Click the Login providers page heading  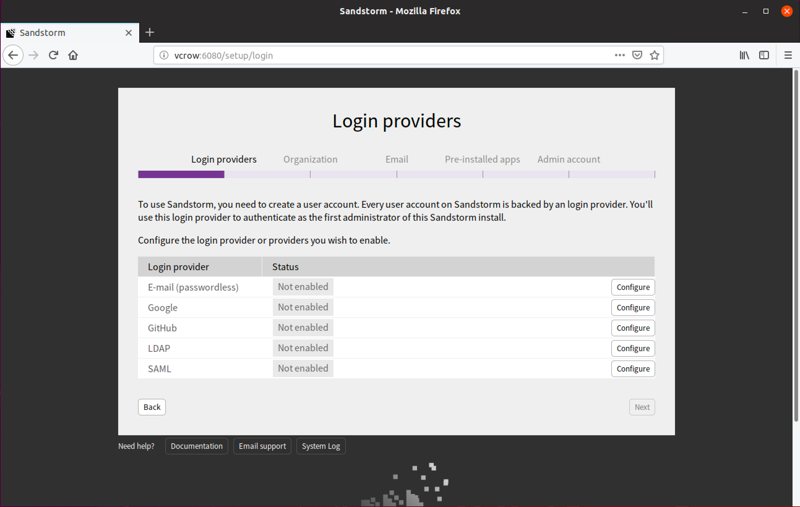(x=396, y=121)
